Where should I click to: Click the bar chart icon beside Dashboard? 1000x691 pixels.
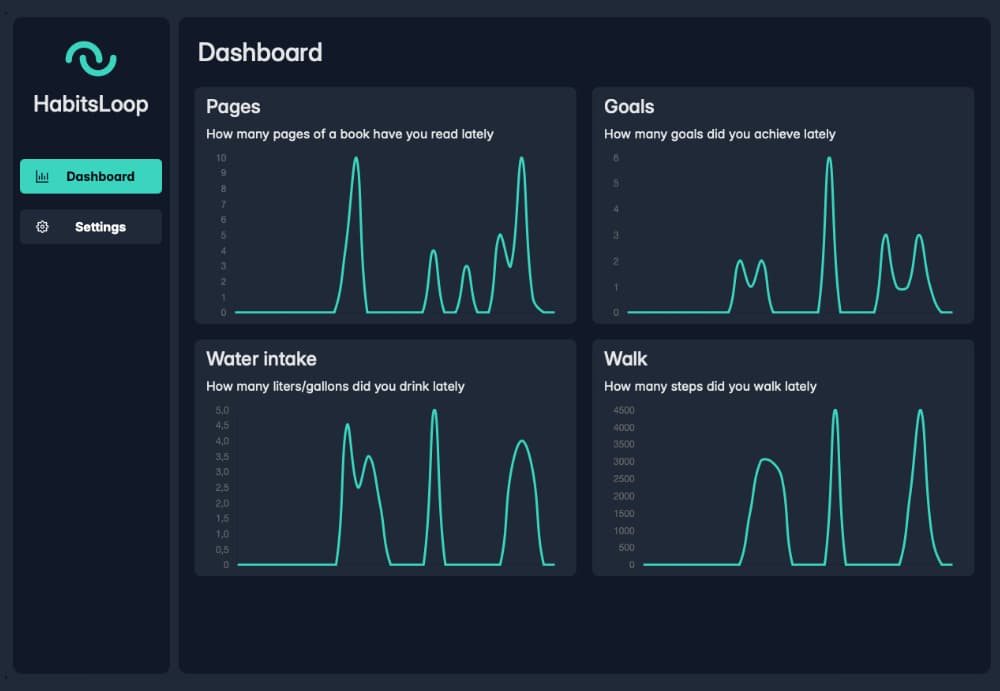pyautogui.click(x=42, y=177)
